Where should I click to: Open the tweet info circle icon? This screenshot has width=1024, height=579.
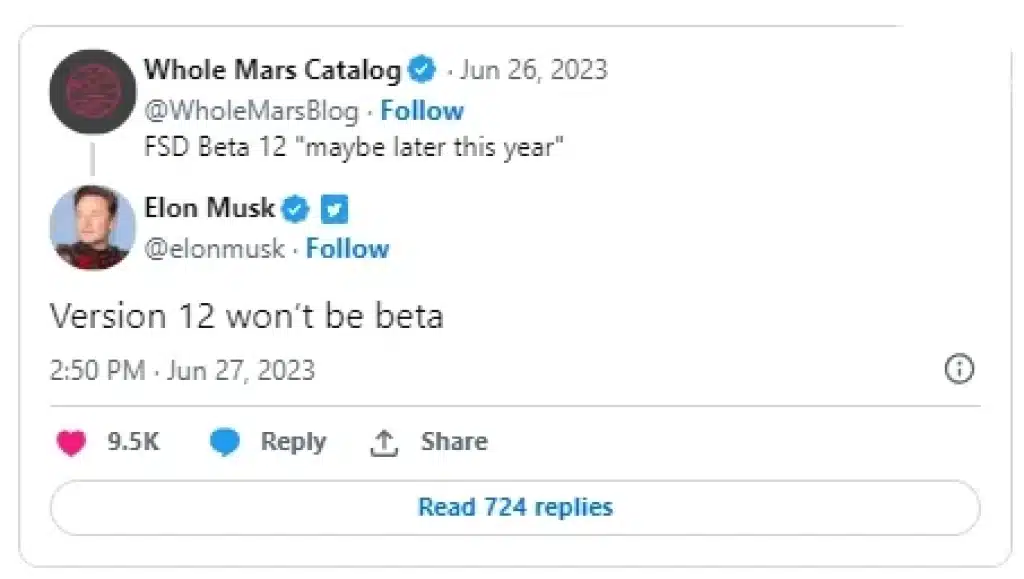pos(959,369)
